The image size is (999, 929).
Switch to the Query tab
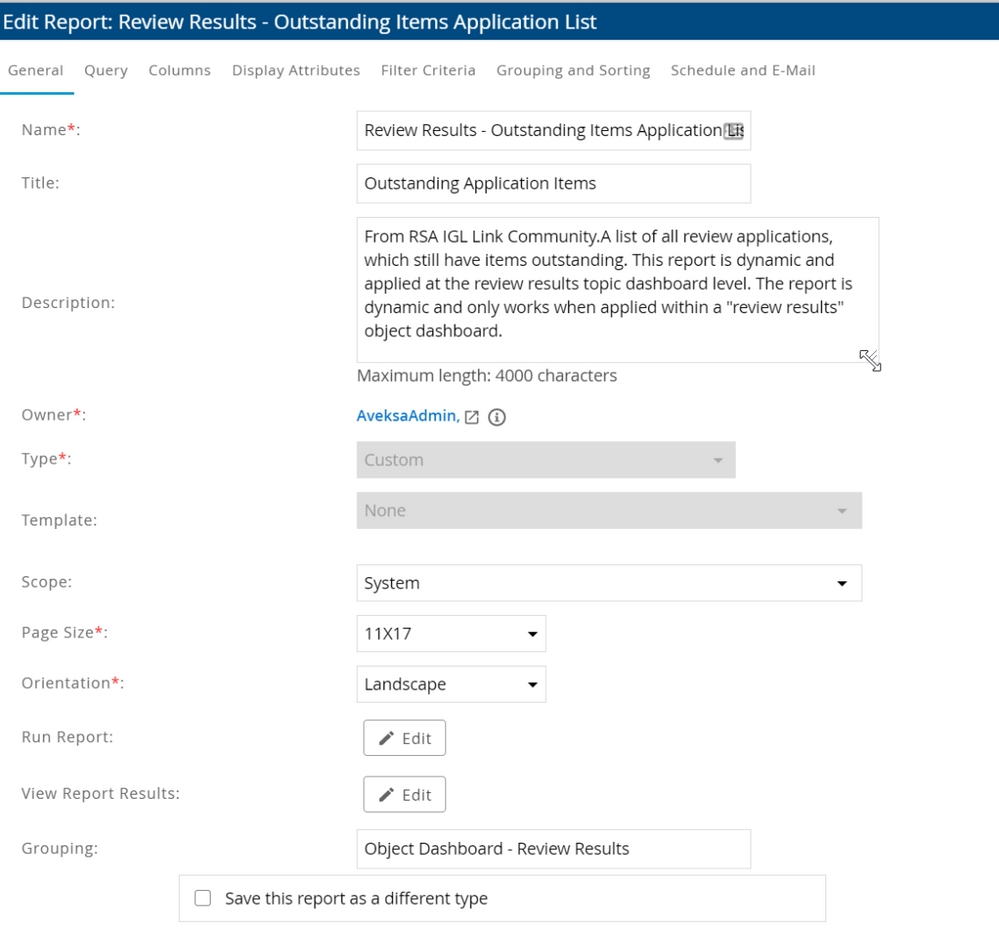pos(106,70)
